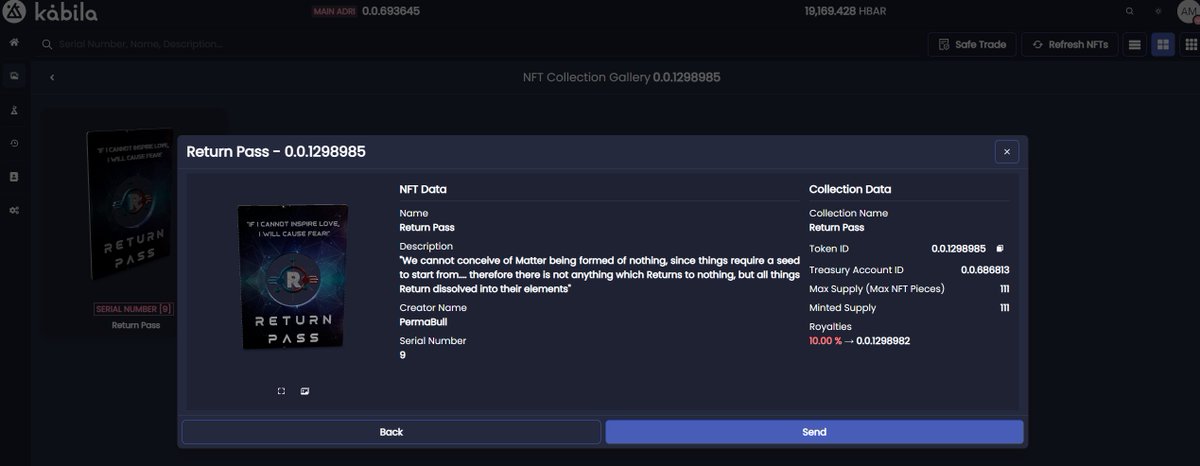This screenshot has width=1200, height=466.
Task: Go back using the gallery arrow chevron
Action: pos(52,77)
